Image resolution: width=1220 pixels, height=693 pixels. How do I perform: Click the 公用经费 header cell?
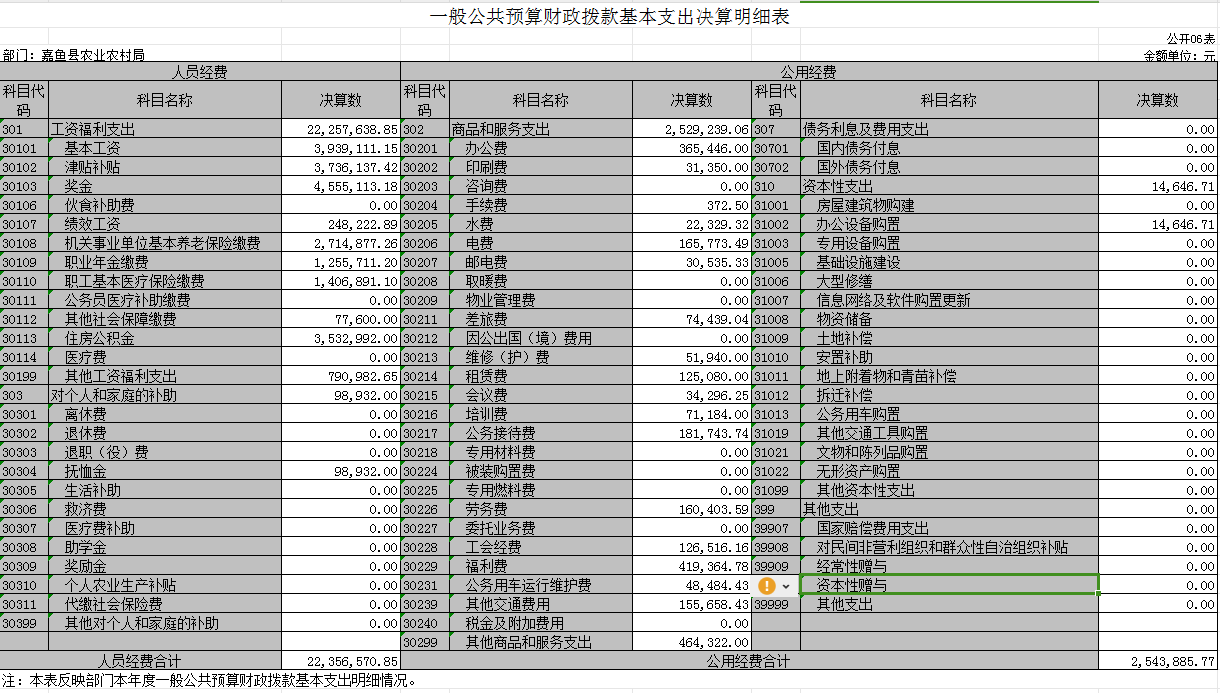click(808, 72)
